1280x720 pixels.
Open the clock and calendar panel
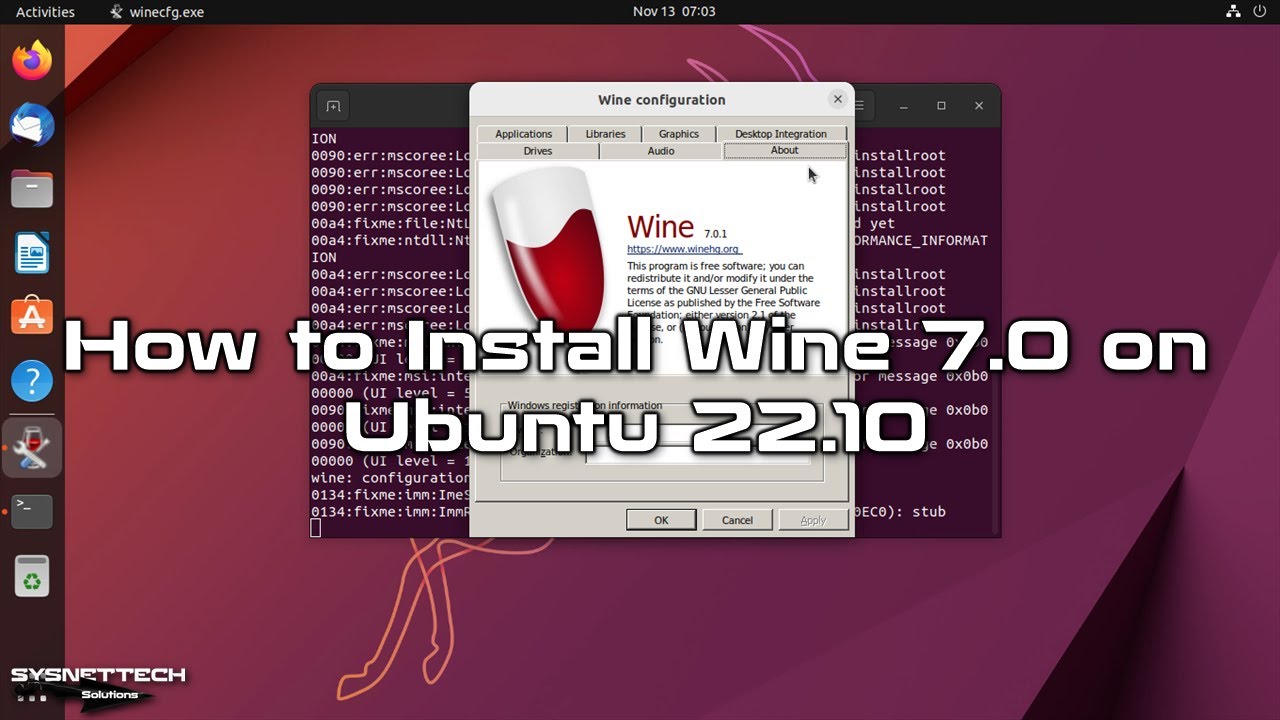tap(674, 12)
